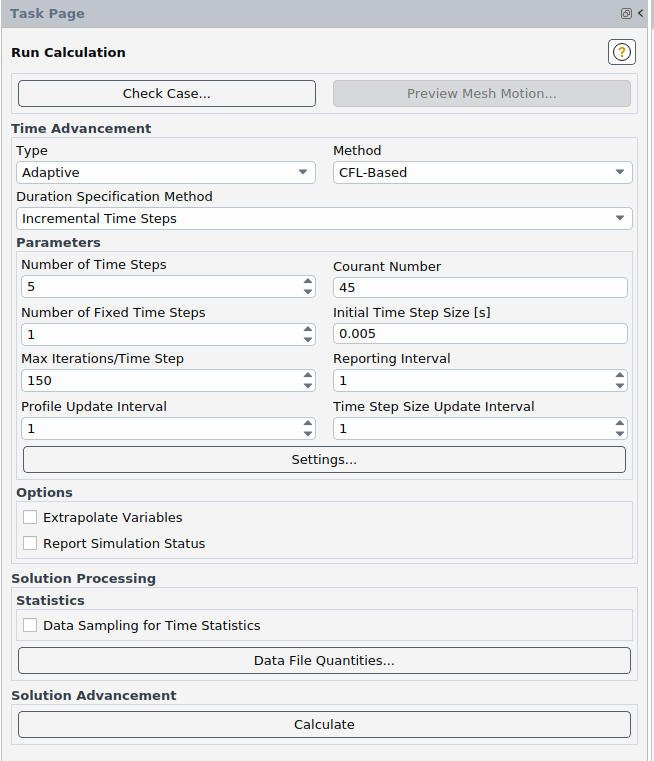This screenshot has height=761, width=654.
Task: Decrease Time Step Size Update Interval value
Action: point(620,433)
